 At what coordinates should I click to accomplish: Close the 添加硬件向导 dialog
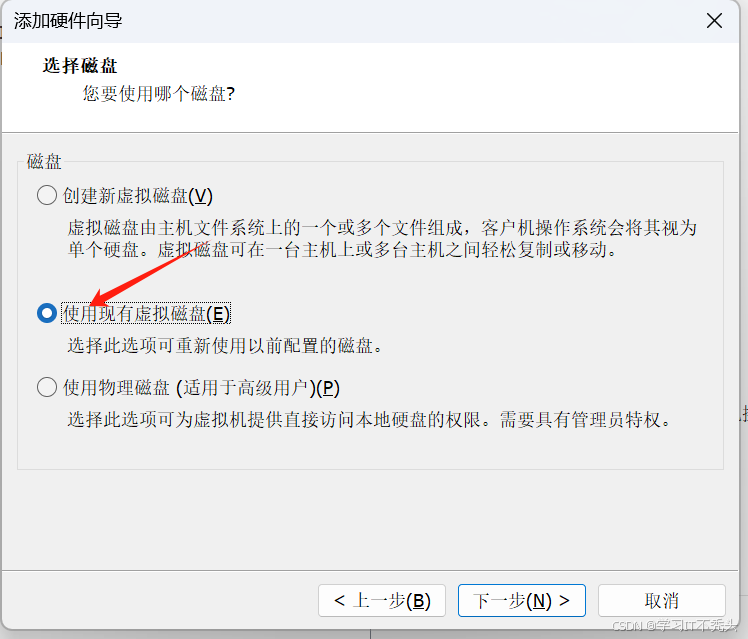pyautogui.click(x=714, y=21)
